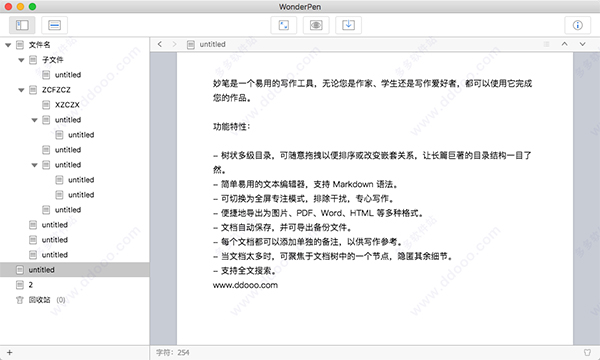Screen dimensions: 600x360
Task: Click the opening paragraph starting 妙笔是一个易用的写作工具
Action: point(372,90)
